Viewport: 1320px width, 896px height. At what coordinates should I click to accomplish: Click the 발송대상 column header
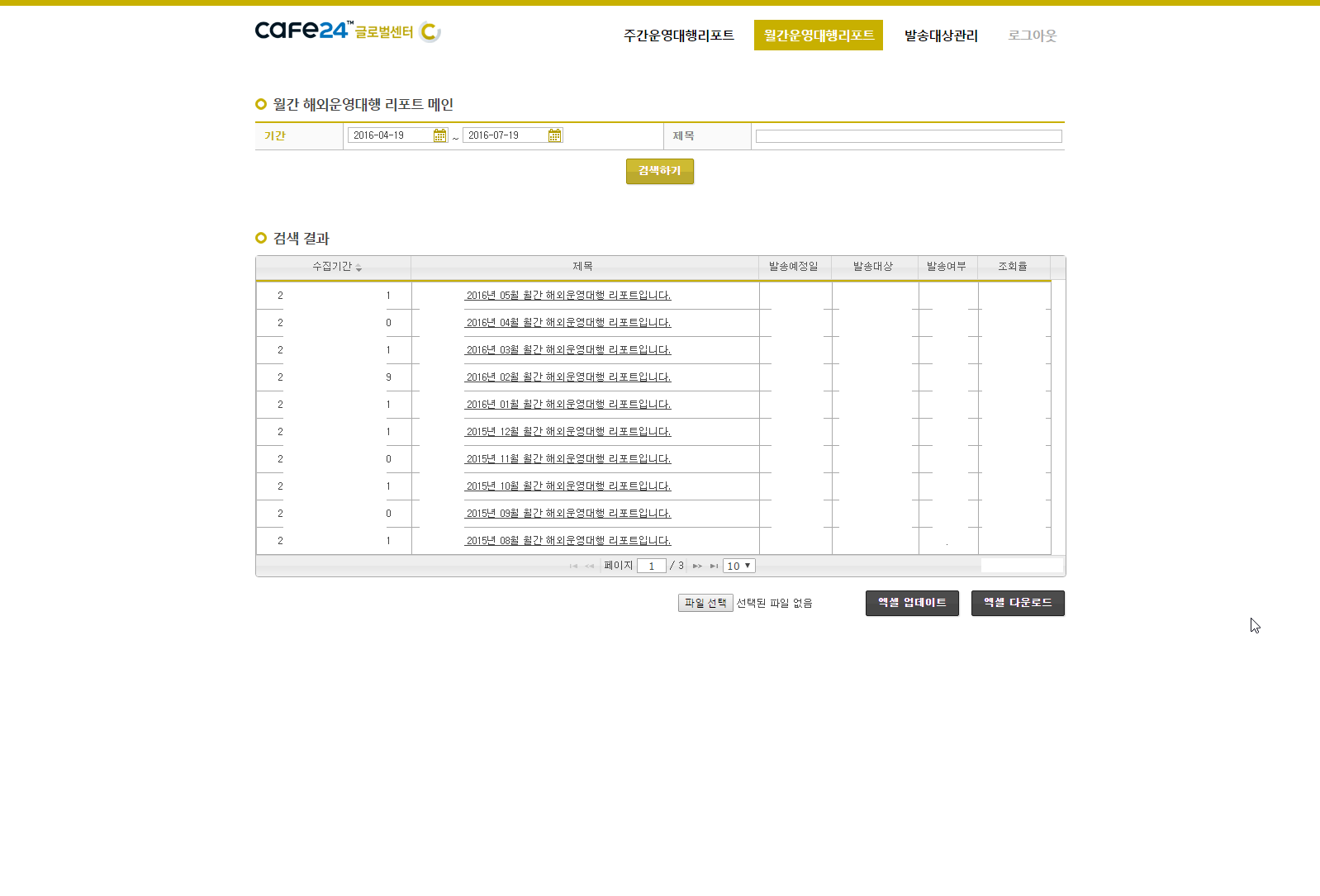[x=873, y=267]
